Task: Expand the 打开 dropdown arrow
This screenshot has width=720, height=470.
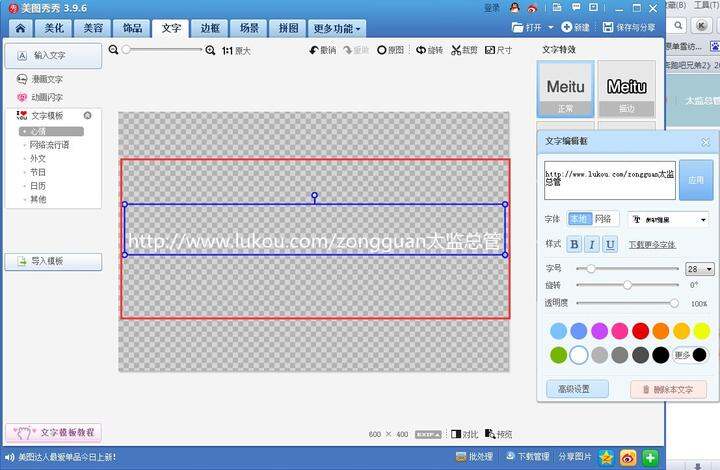Action: 551,27
